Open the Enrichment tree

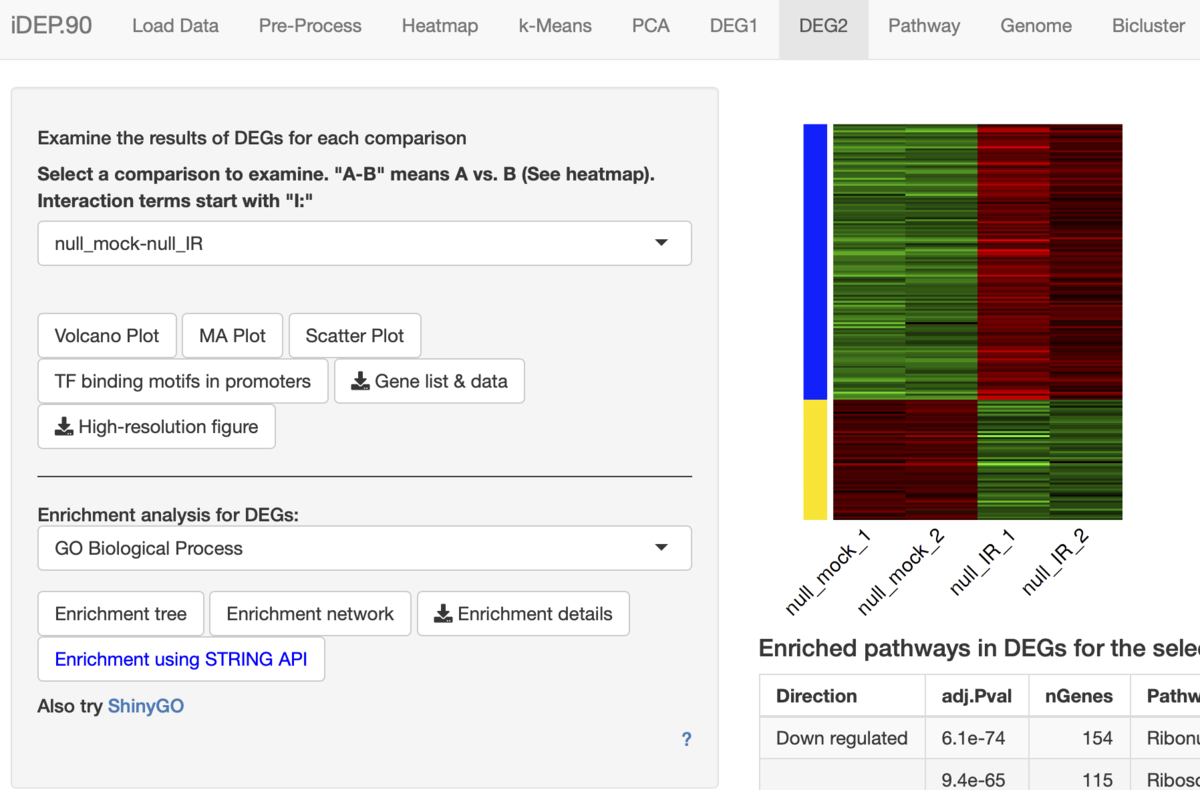click(121, 614)
